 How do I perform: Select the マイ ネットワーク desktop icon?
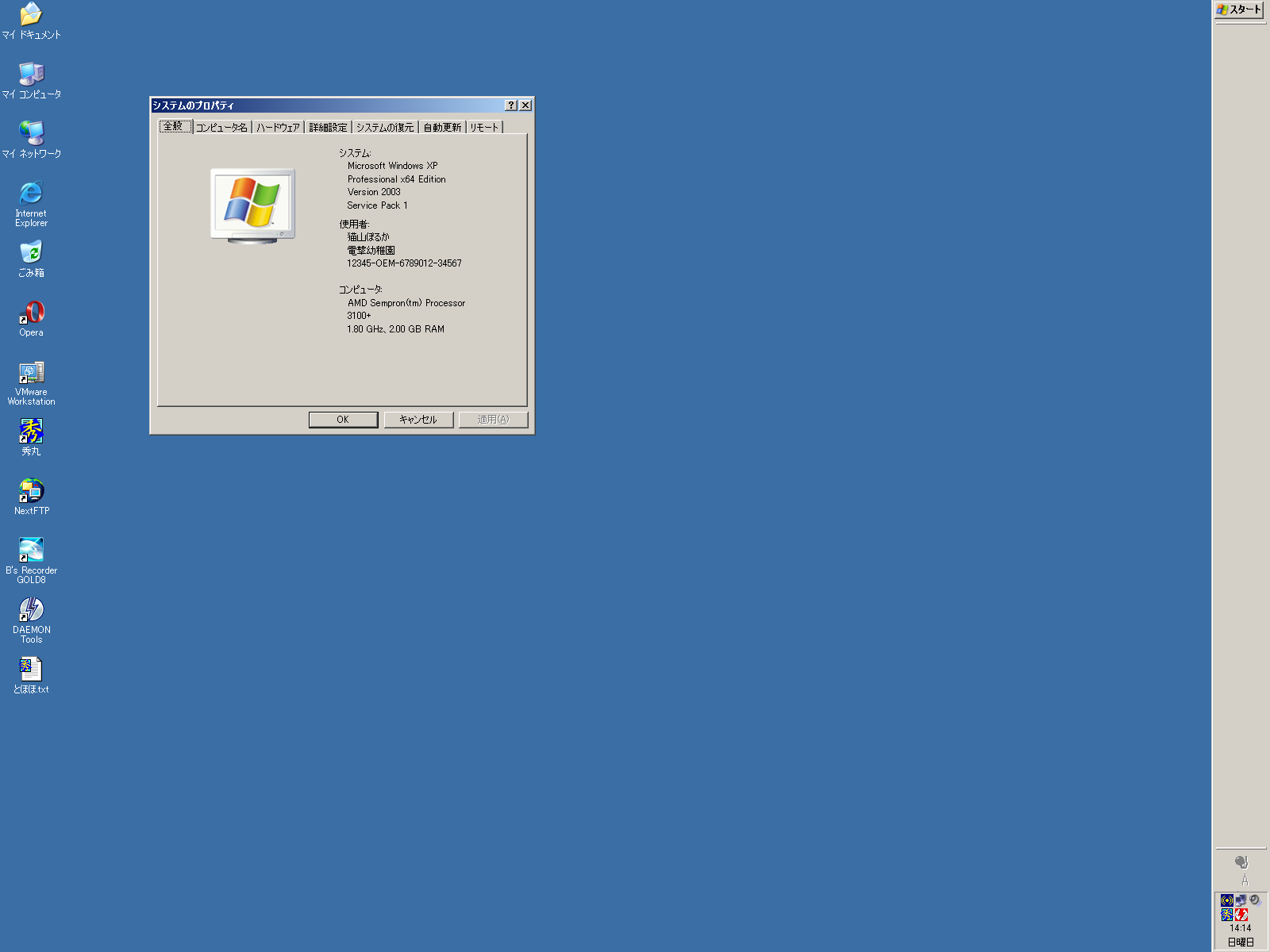[31, 140]
